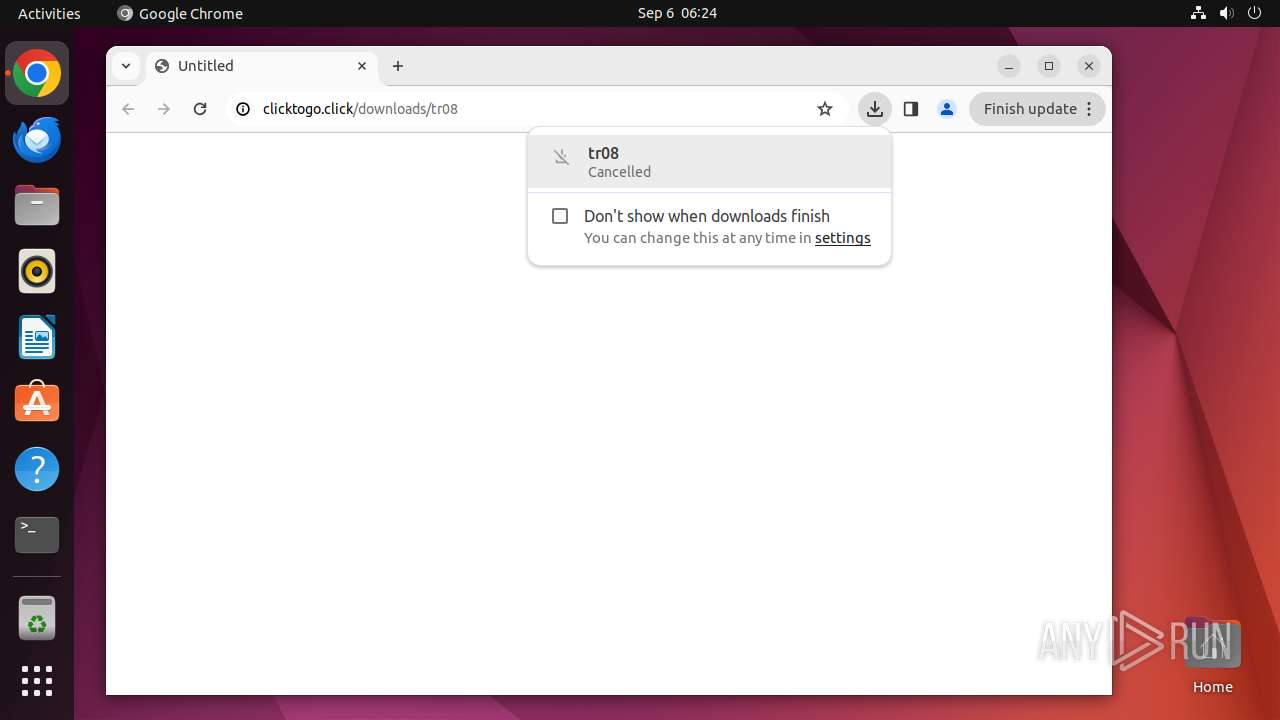Open the clock and calendar menu
Viewport: 1280px width, 720px height.
(677, 13)
